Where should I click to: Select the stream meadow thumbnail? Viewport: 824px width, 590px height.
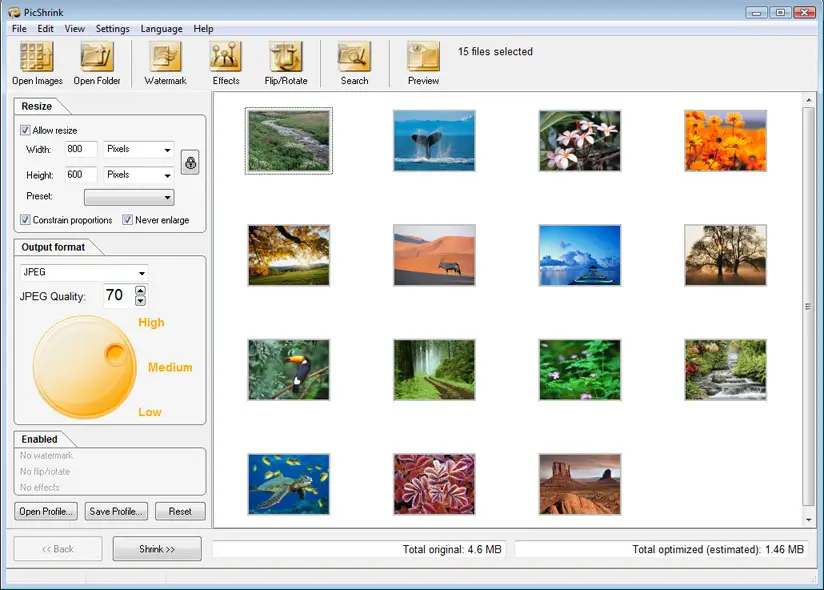click(289, 141)
